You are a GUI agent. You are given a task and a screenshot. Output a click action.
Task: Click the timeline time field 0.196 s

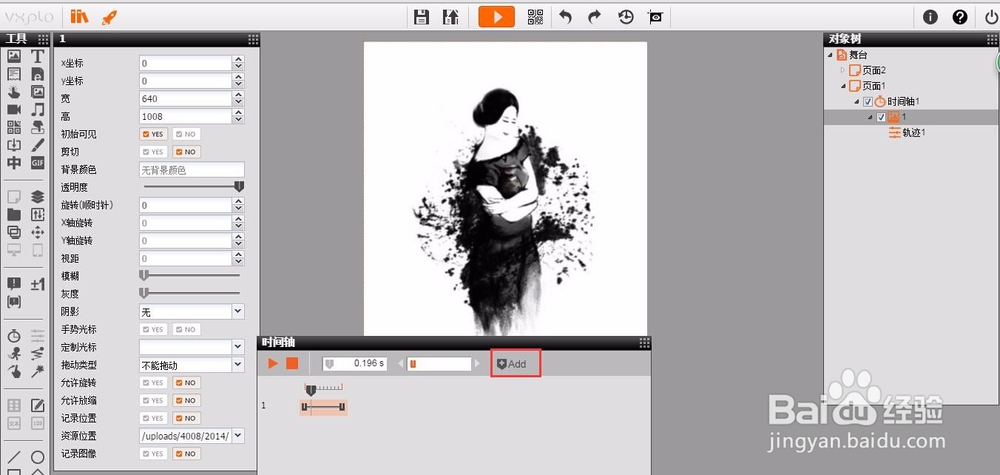tap(355, 363)
